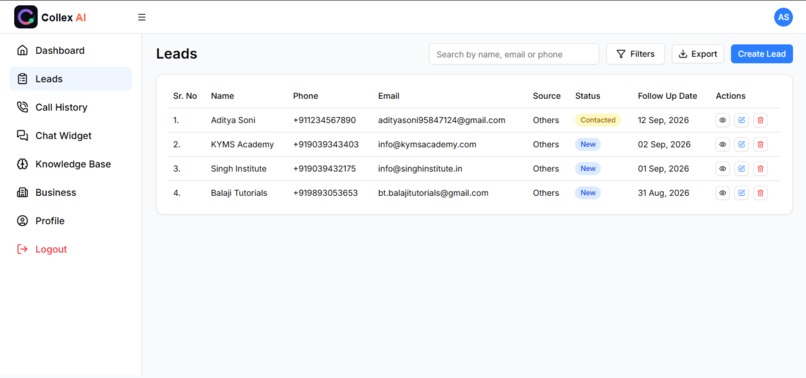Click phone number +919039343403
The height and width of the screenshot is (378, 806).
tap(326, 145)
